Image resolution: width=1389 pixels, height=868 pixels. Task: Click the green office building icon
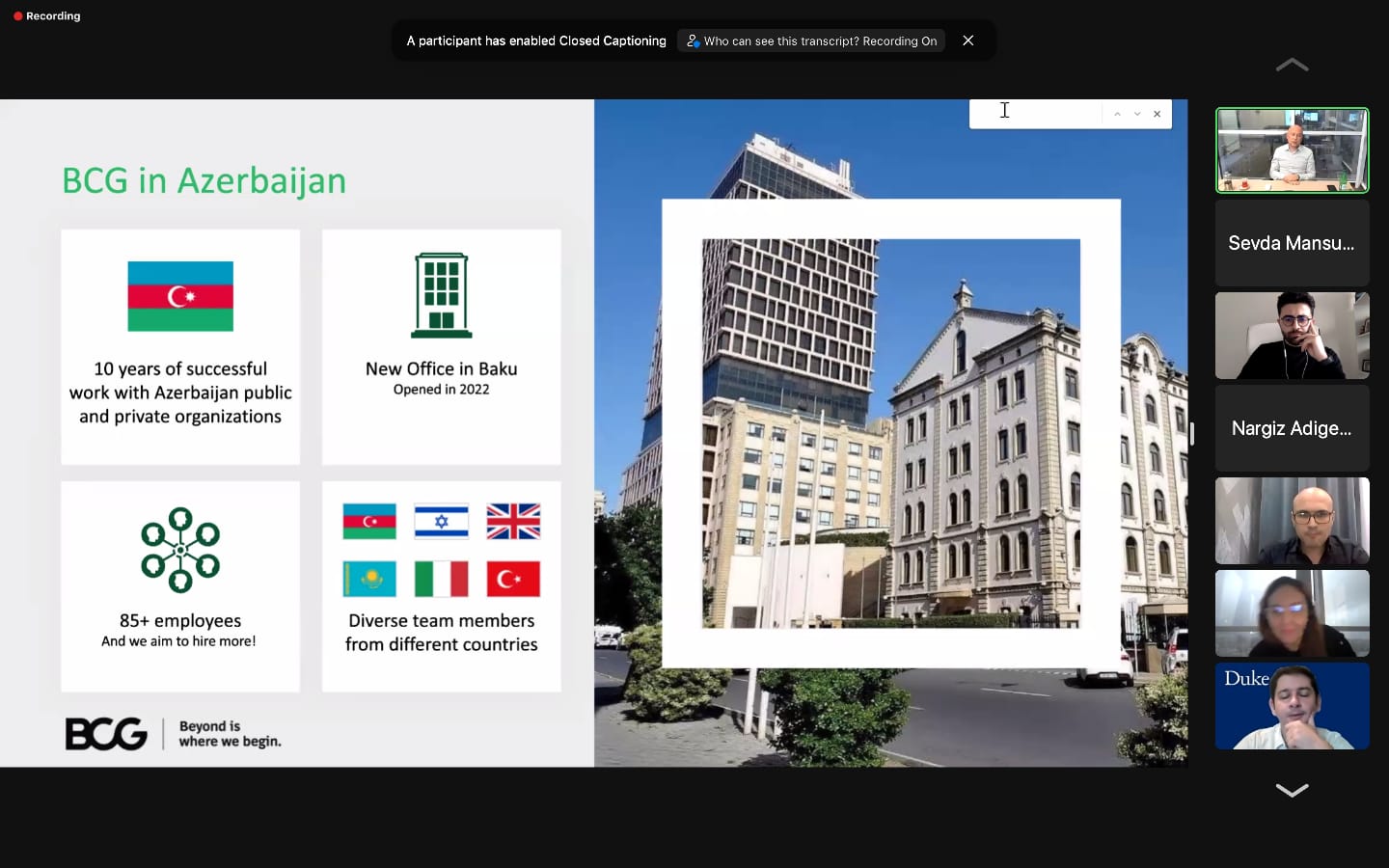tap(442, 295)
